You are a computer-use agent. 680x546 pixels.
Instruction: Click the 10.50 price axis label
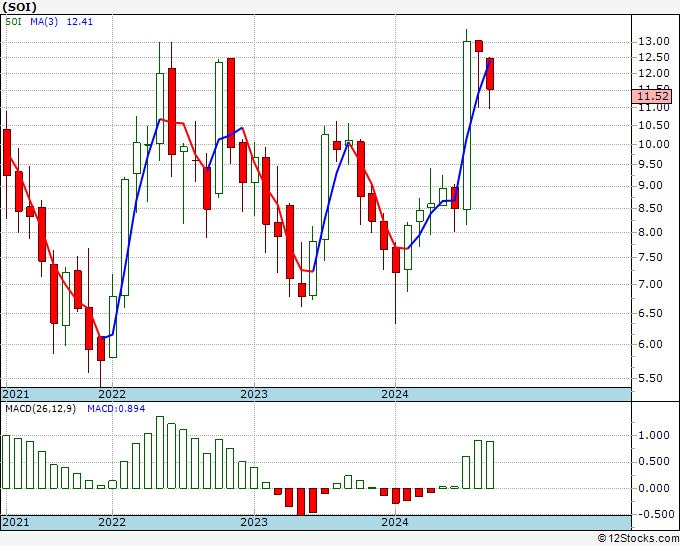click(x=654, y=125)
